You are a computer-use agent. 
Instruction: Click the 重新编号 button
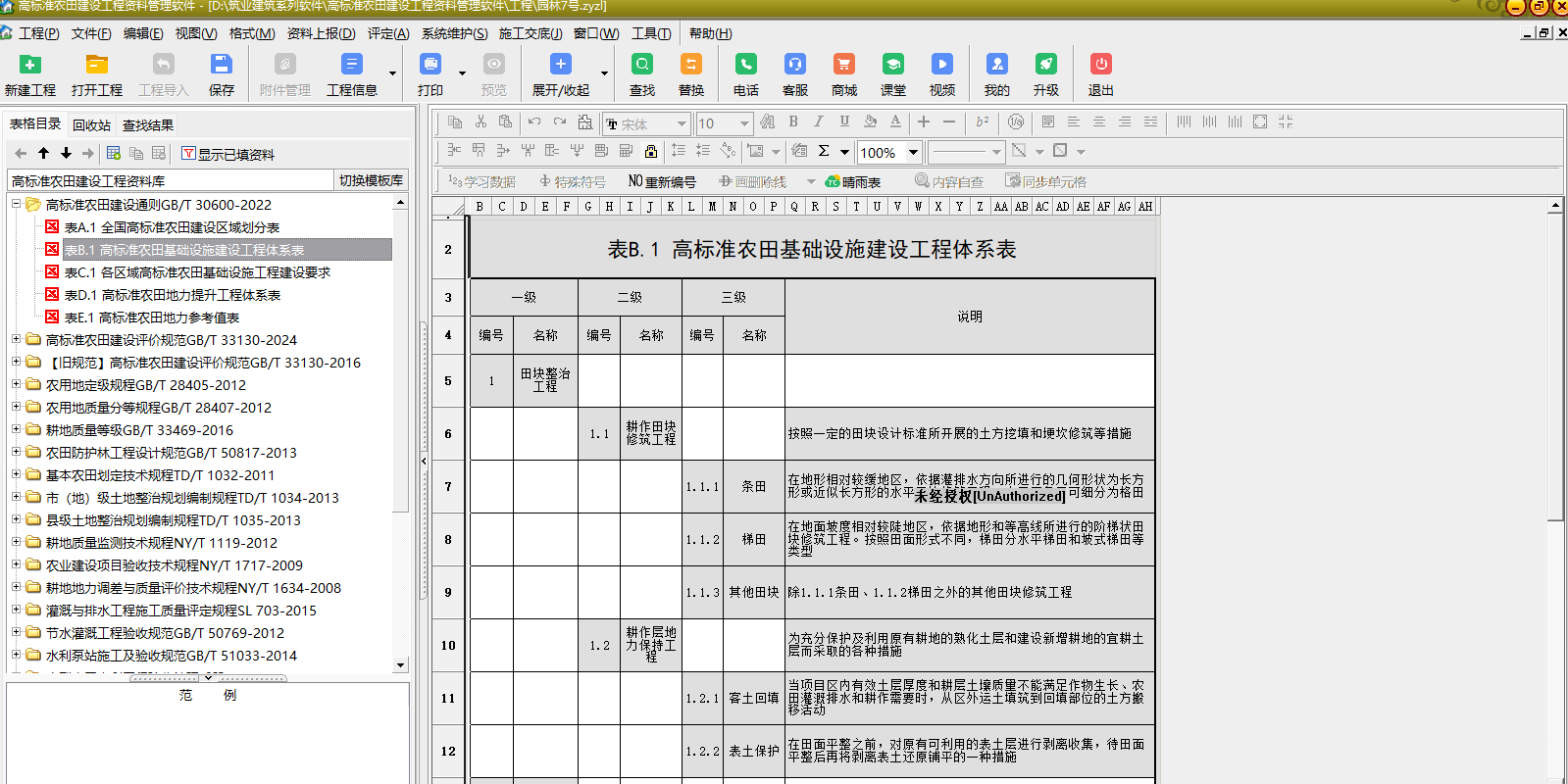662,181
